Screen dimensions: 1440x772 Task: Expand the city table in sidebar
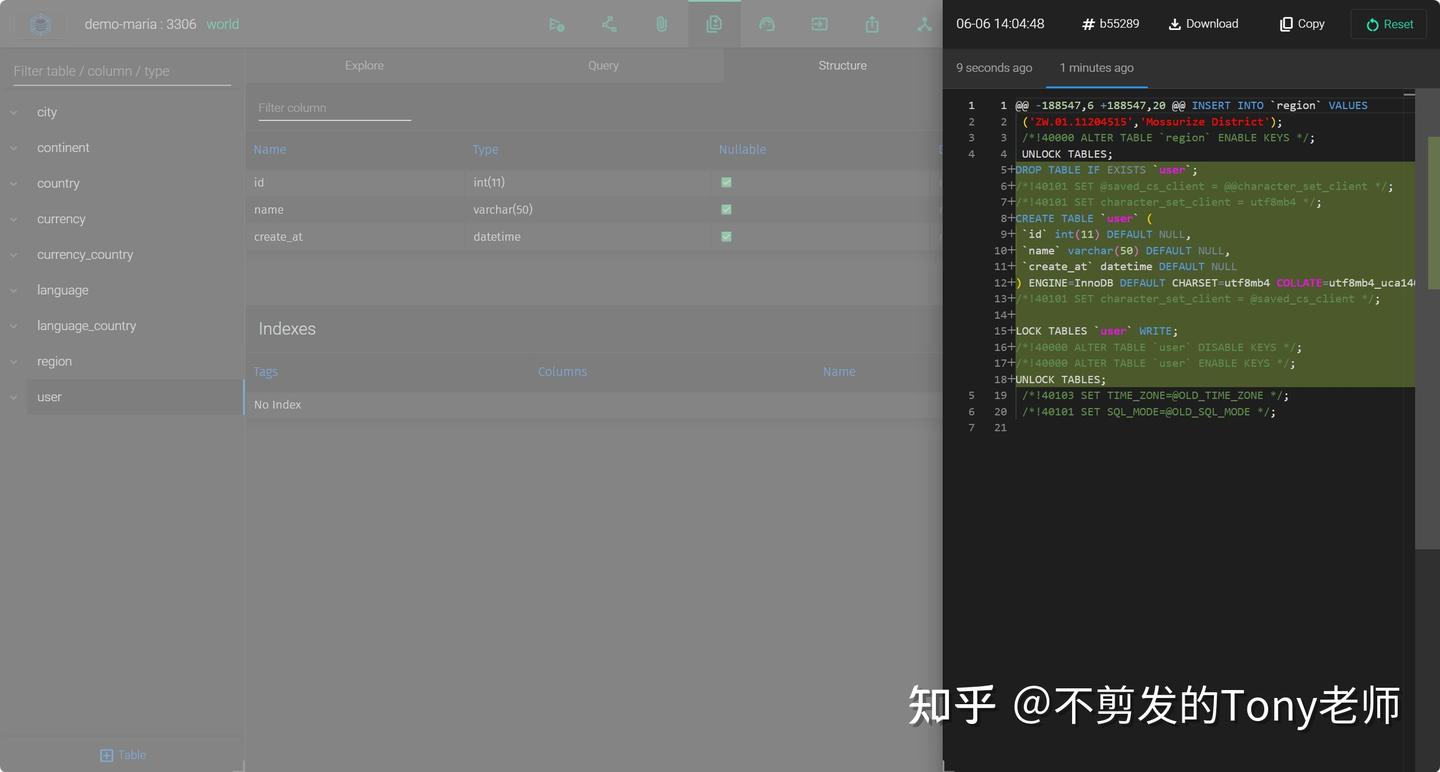coord(13,112)
